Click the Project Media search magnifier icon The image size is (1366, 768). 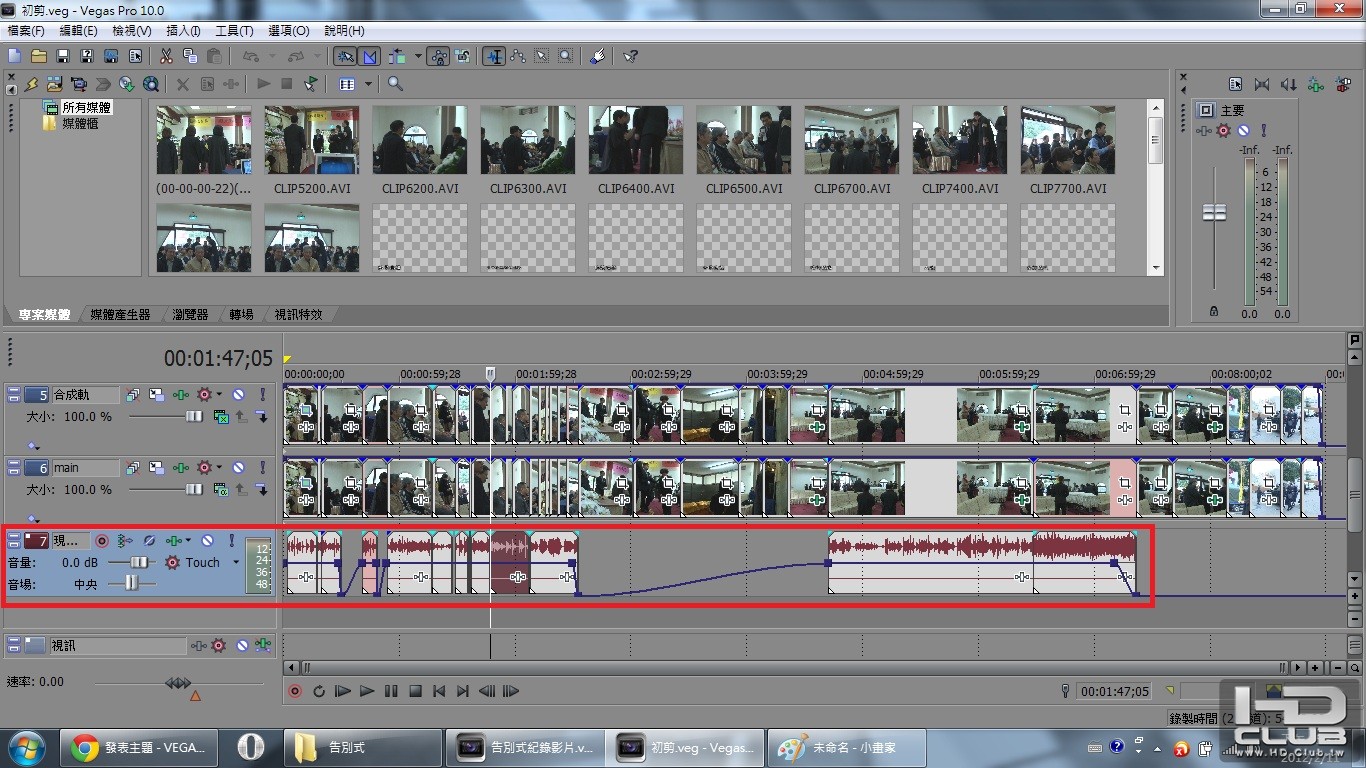click(395, 84)
